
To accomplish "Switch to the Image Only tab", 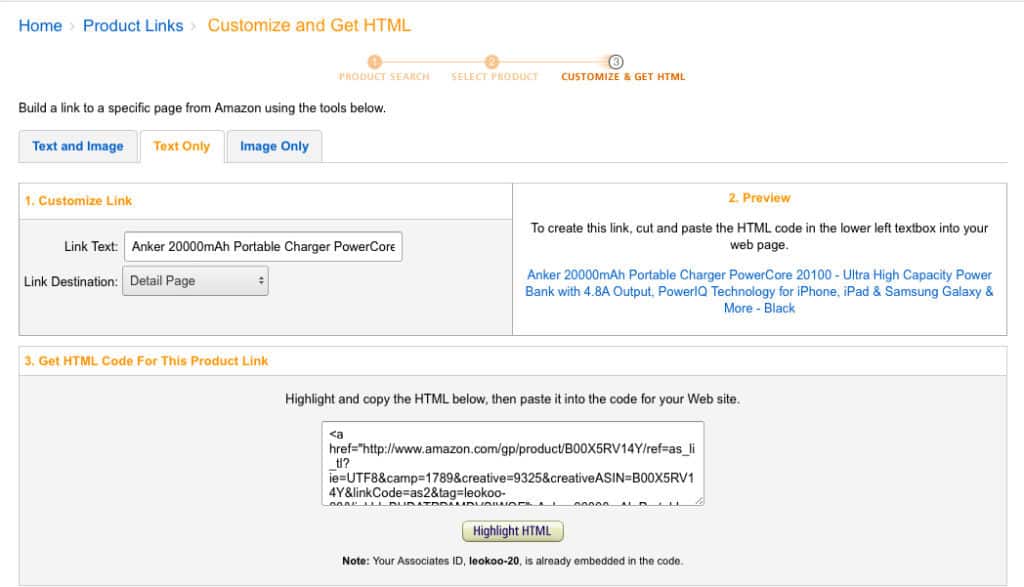I will (274, 146).
